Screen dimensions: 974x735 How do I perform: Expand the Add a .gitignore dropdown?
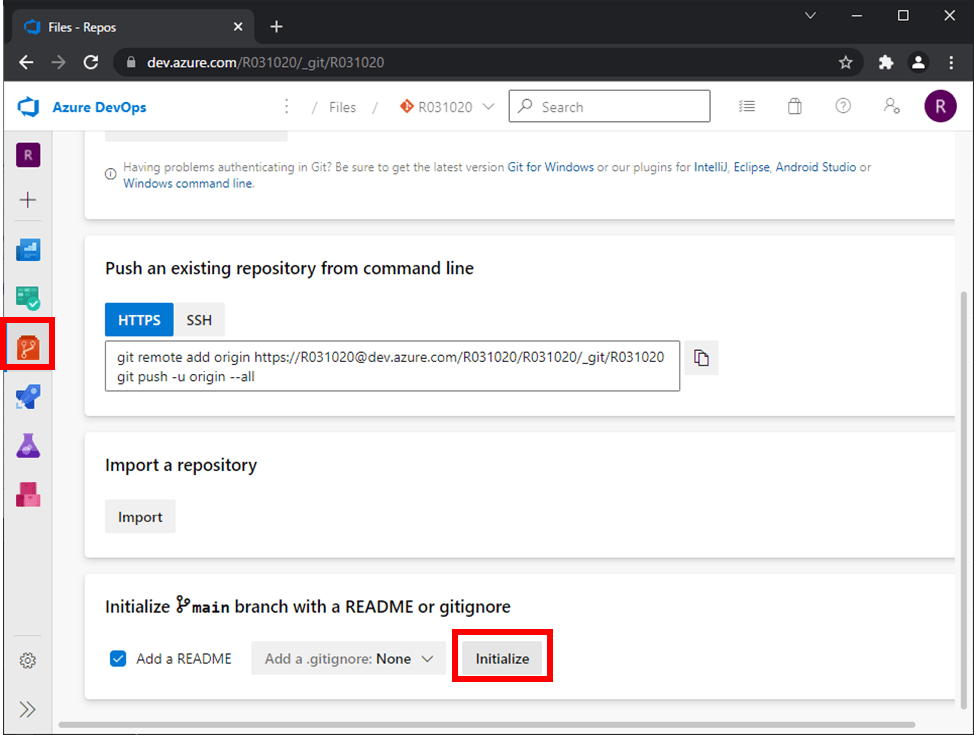coord(348,659)
